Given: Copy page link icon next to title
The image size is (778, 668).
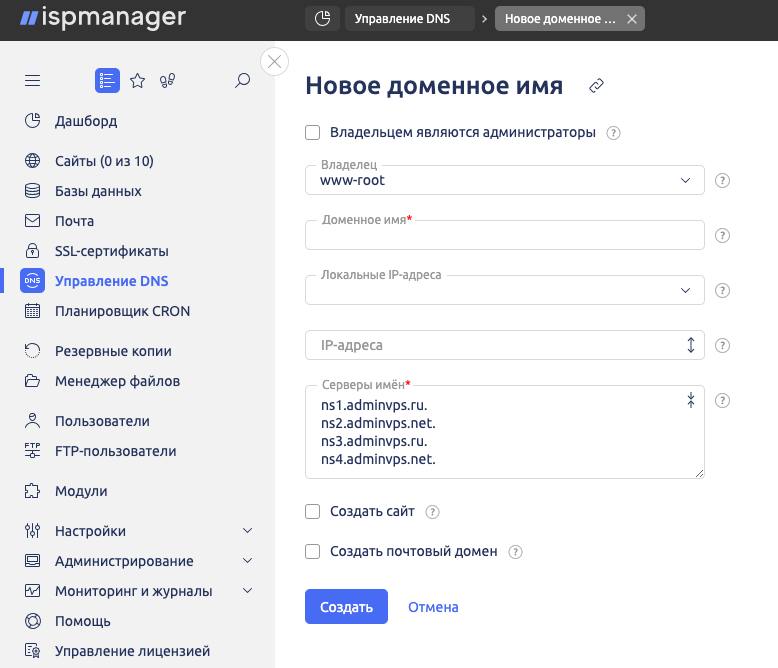Looking at the screenshot, I should click(597, 86).
